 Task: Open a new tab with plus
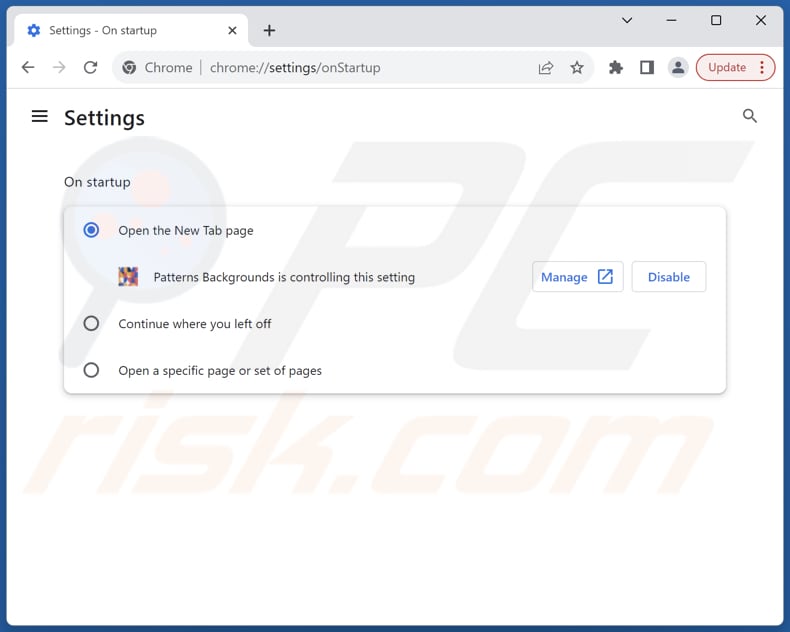coord(270,31)
